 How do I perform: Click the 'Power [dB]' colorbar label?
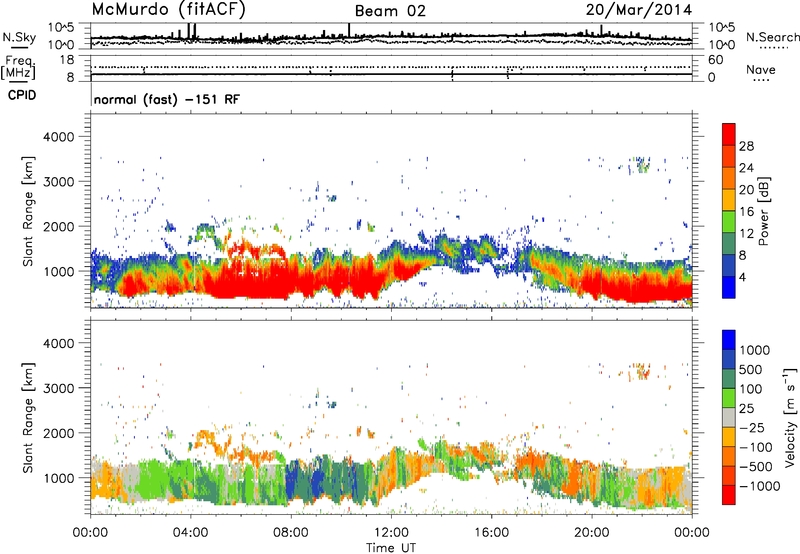point(763,211)
